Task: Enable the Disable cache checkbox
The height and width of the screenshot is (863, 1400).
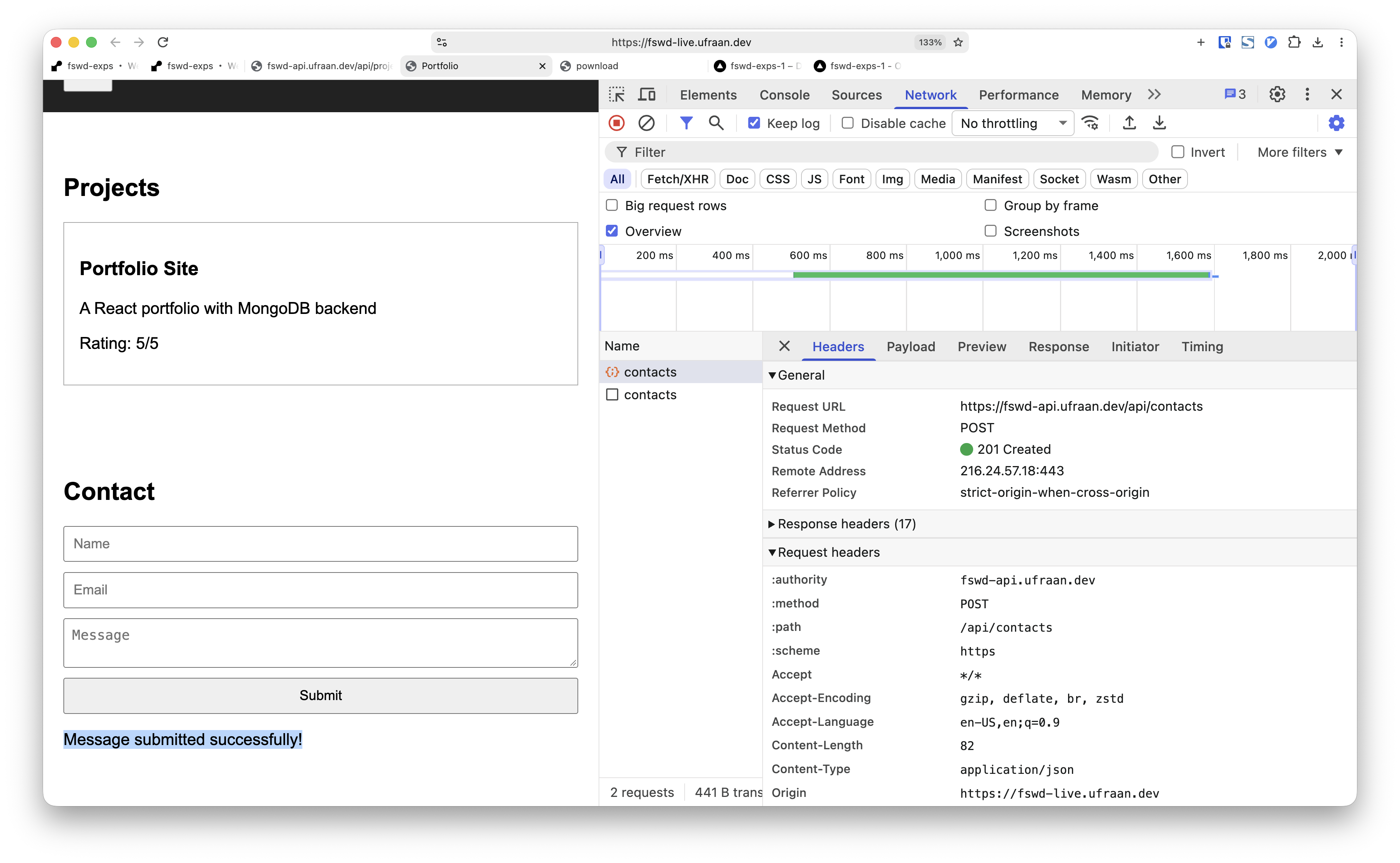Action: point(848,123)
